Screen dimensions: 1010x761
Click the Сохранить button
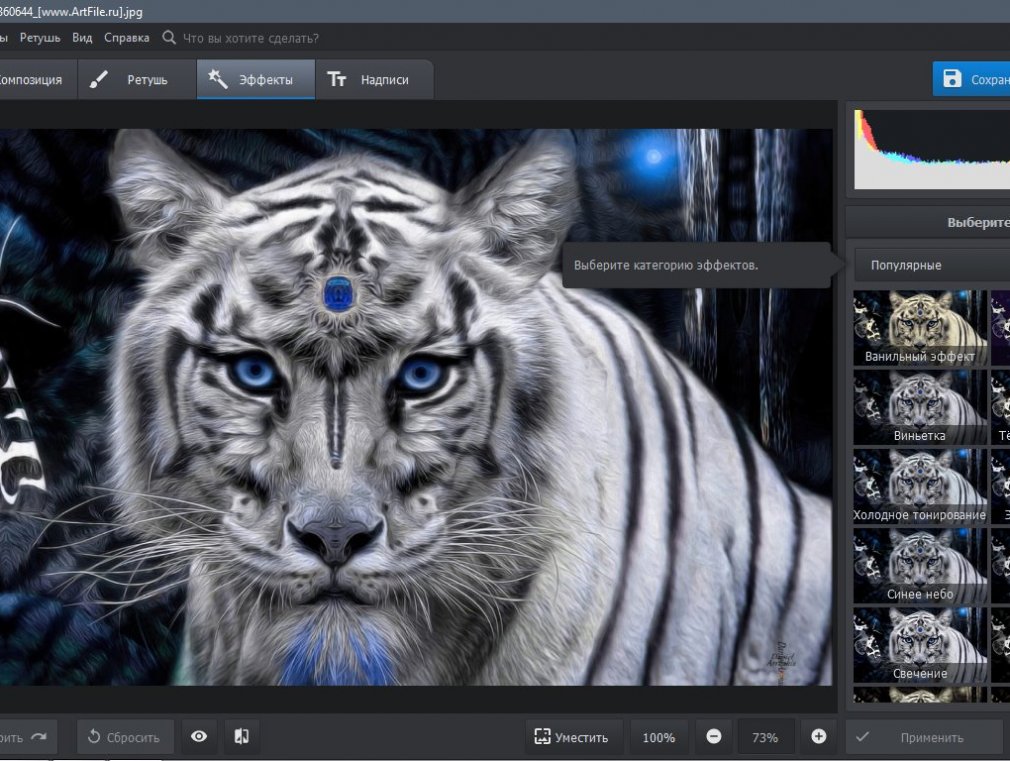(x=971, y=79)
